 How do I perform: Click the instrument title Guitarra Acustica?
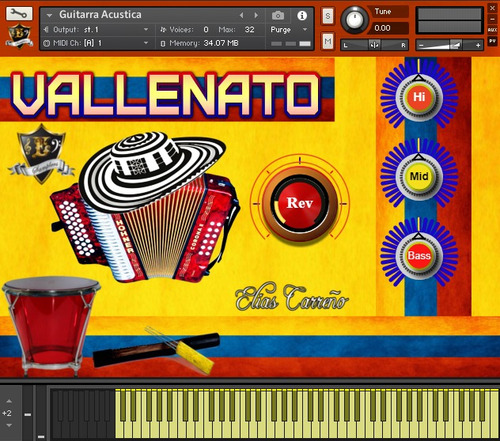coord(100,15)
